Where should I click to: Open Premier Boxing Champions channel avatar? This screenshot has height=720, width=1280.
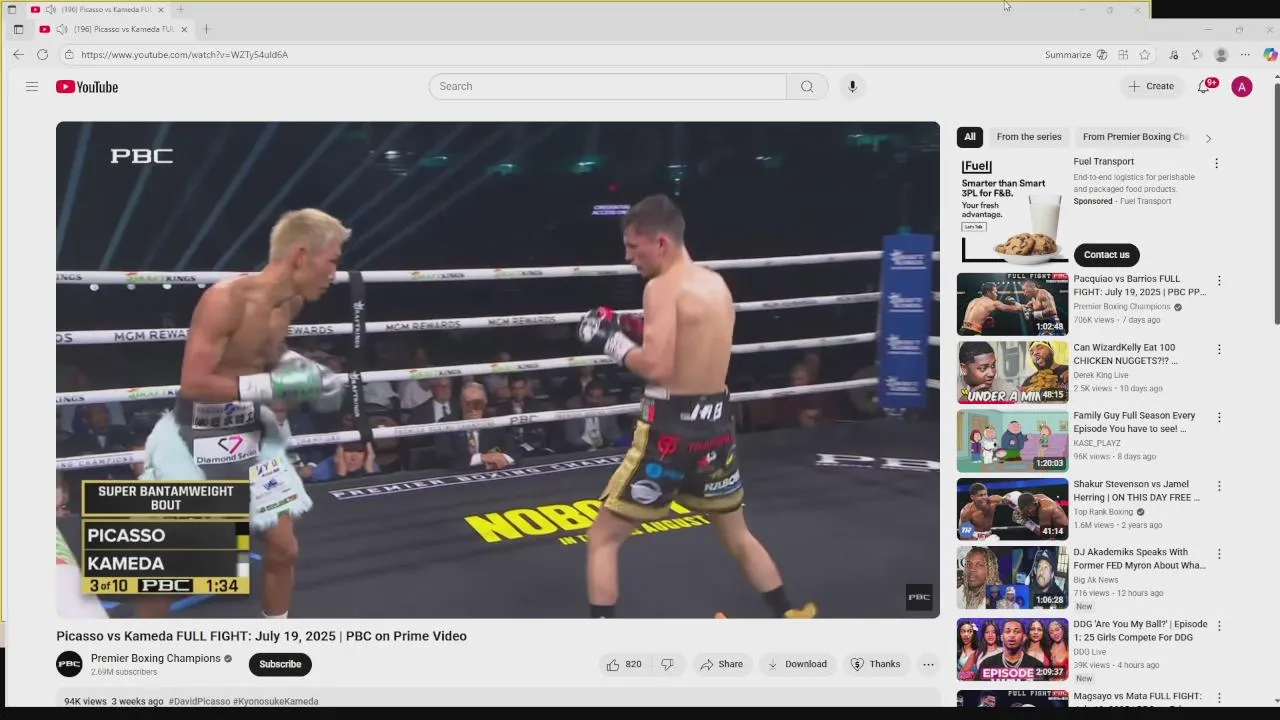pos(69,664)
